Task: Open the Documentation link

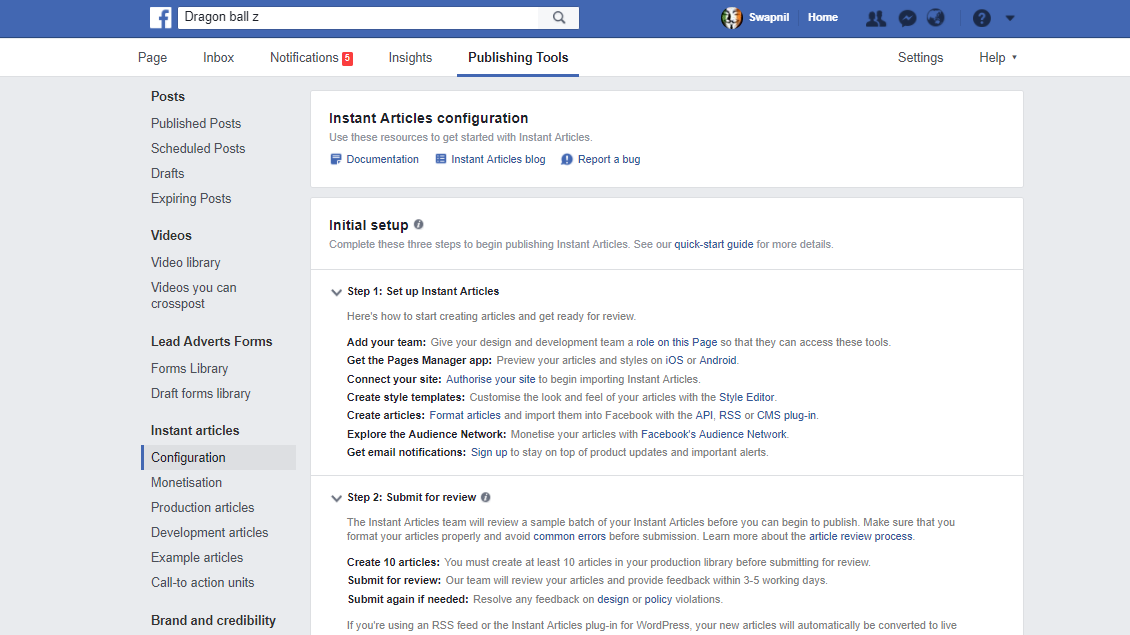Action: point(382,159)
